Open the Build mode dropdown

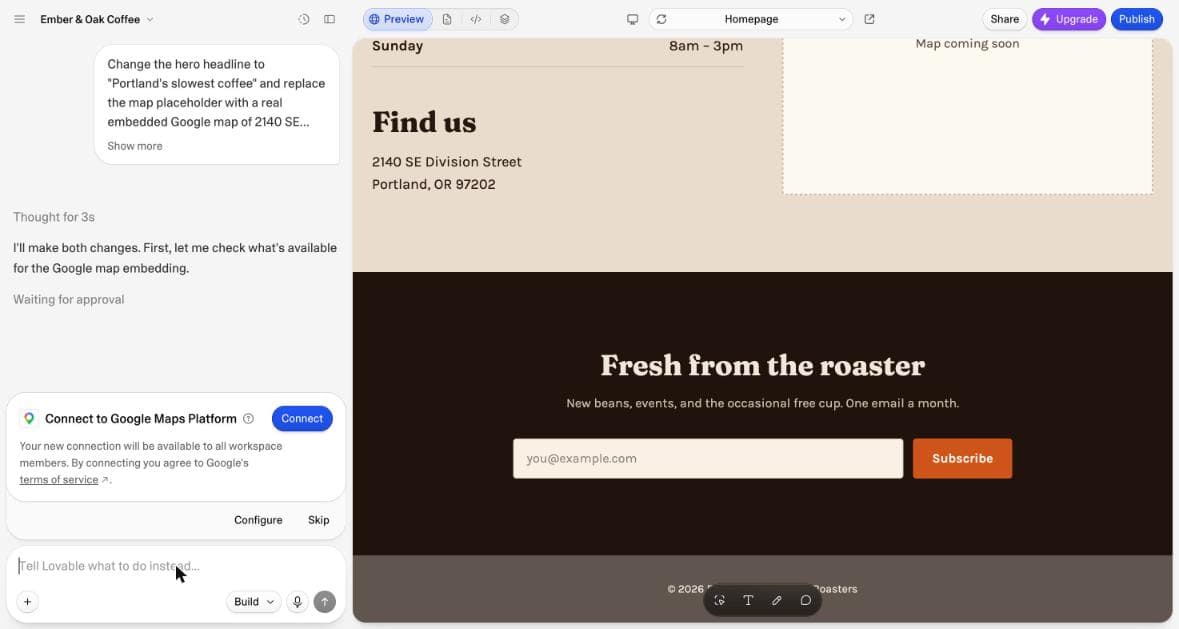click(x=253, y=602)
